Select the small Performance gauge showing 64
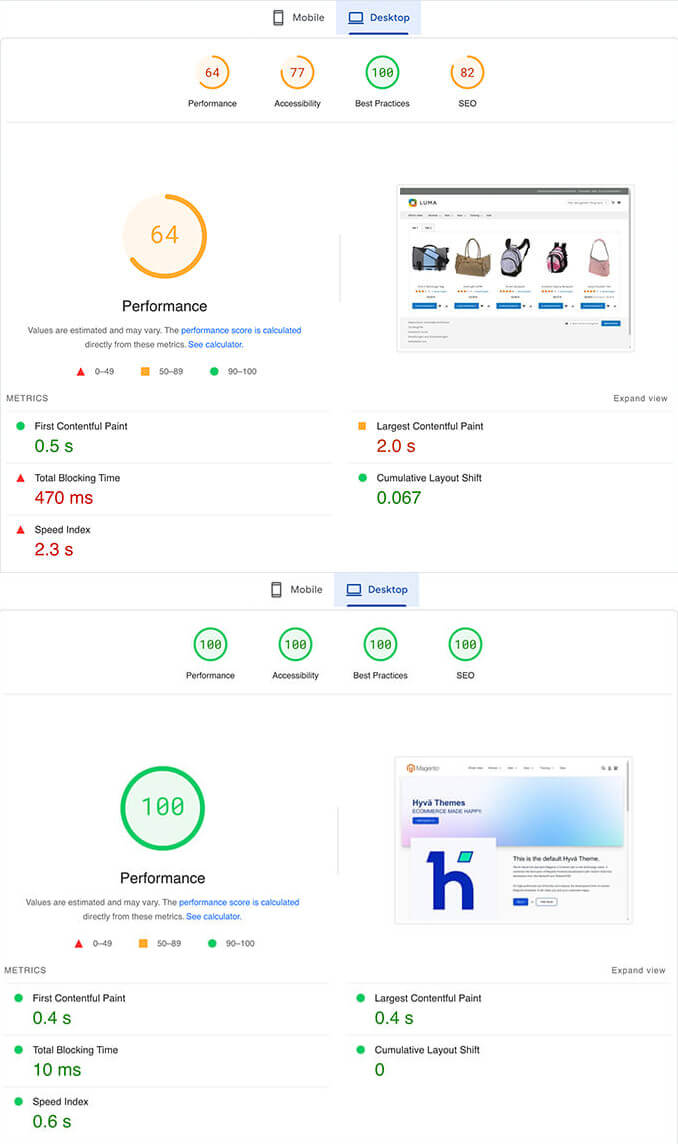This screenshot has height=1144, width=678. pyautogui.click(x=212, y=73)
